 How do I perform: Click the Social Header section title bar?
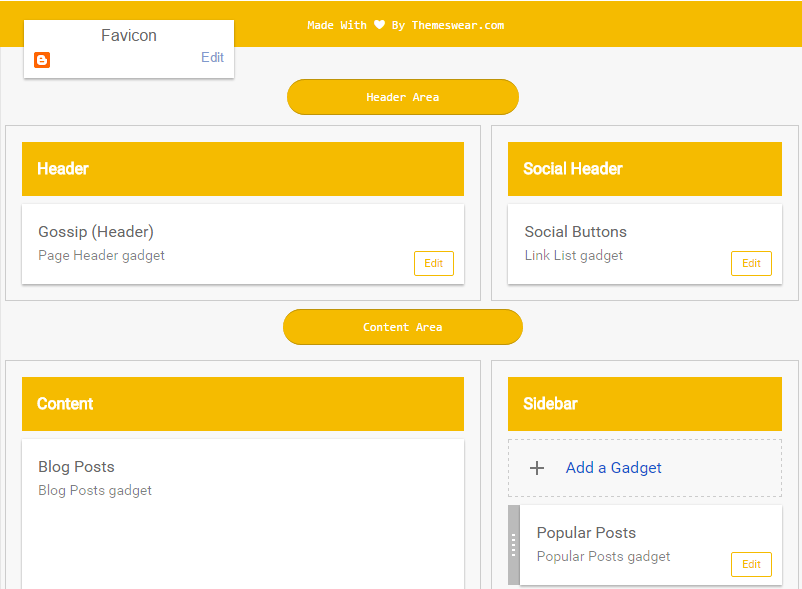click(x=644, y=169)
